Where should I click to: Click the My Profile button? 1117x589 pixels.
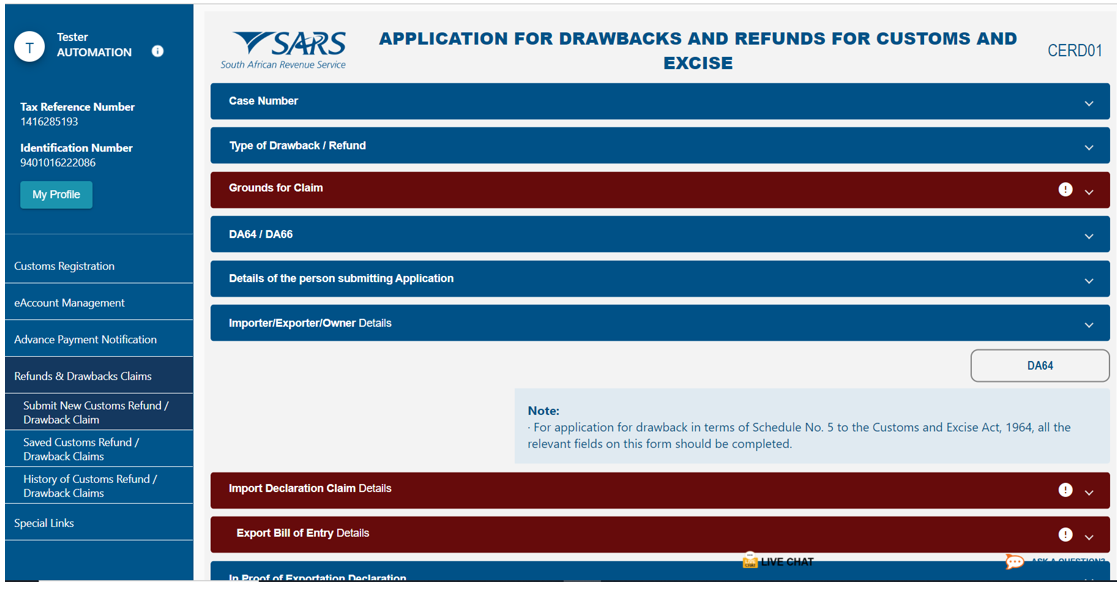click(x=56, y=194)
